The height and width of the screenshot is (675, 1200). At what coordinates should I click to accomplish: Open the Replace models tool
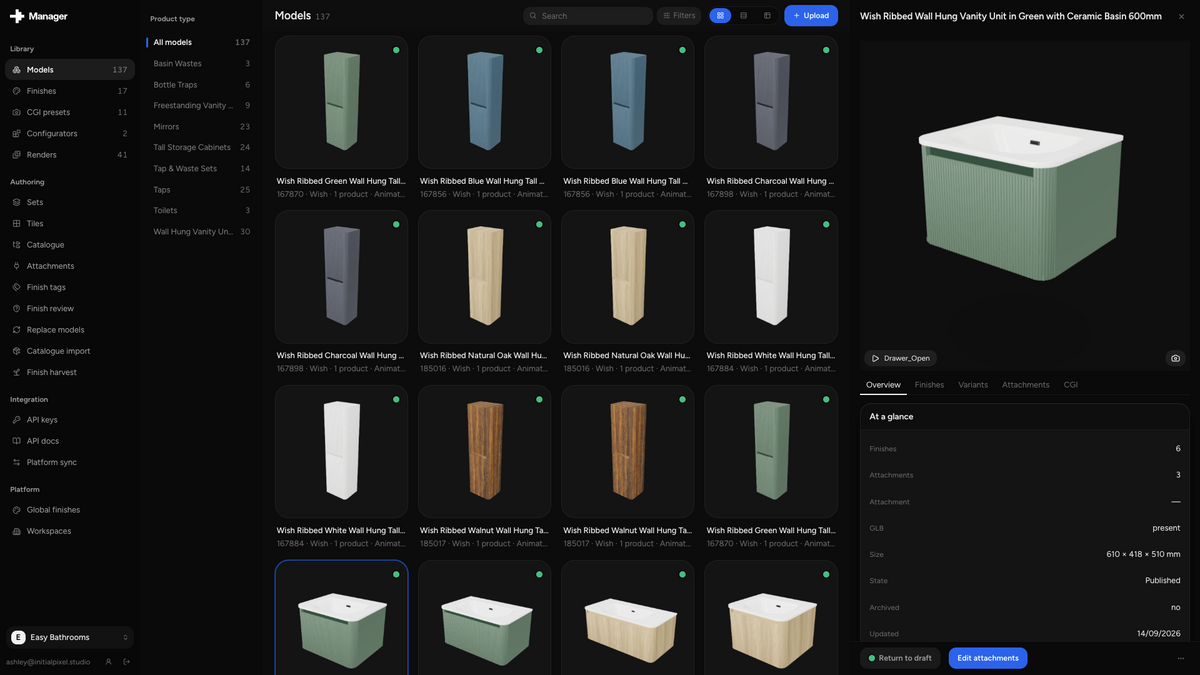(x=69, y=330)
